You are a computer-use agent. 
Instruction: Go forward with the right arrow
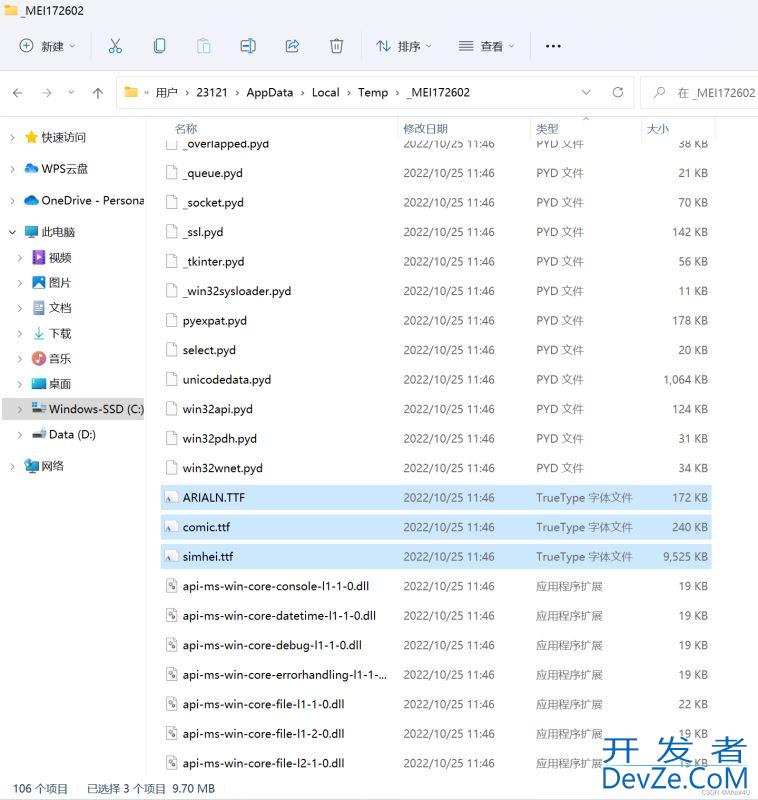(46, 93)
